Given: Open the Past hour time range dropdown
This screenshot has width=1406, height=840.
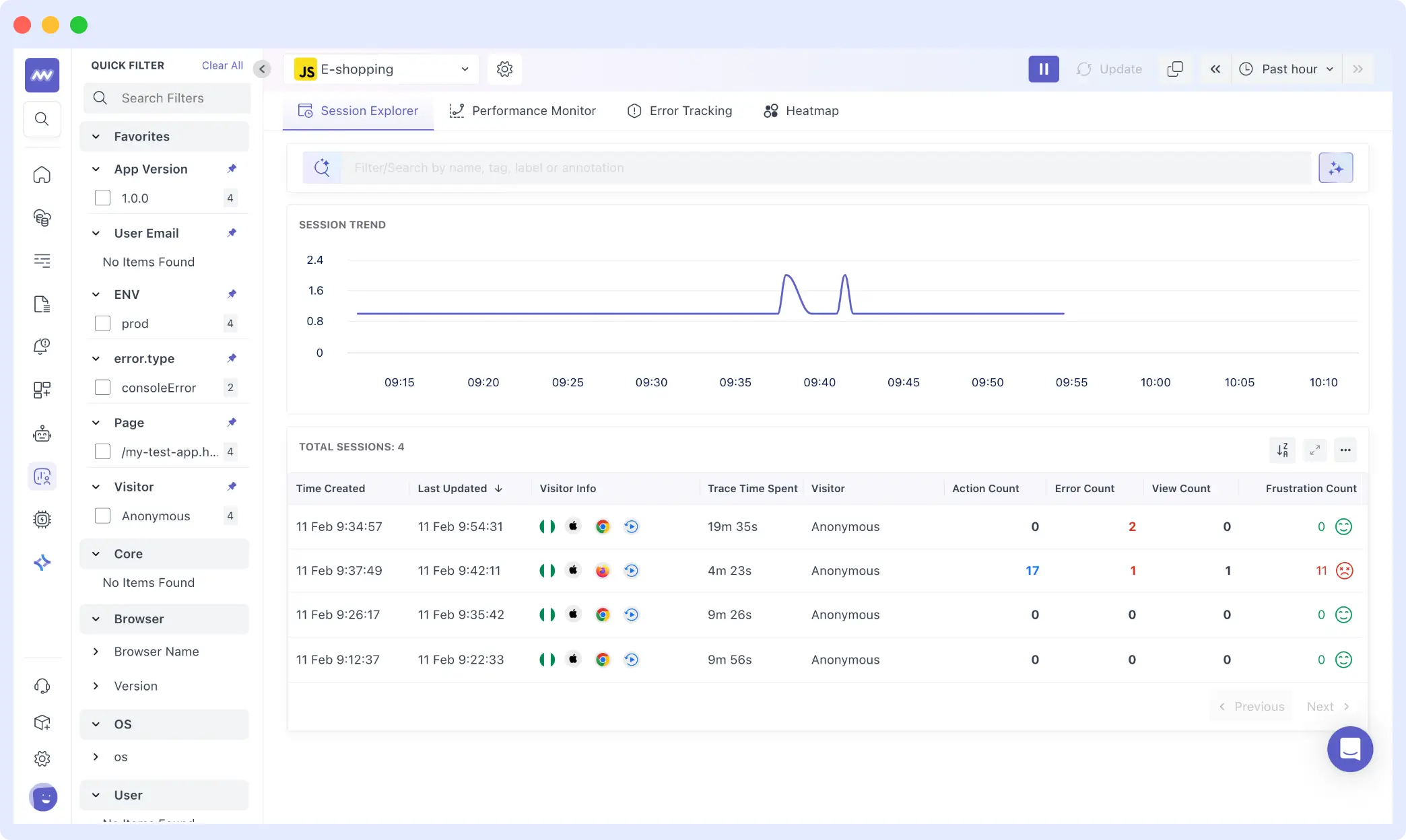Looking at the screenshot, I should pyautogui.click(x=1286, y=69).
